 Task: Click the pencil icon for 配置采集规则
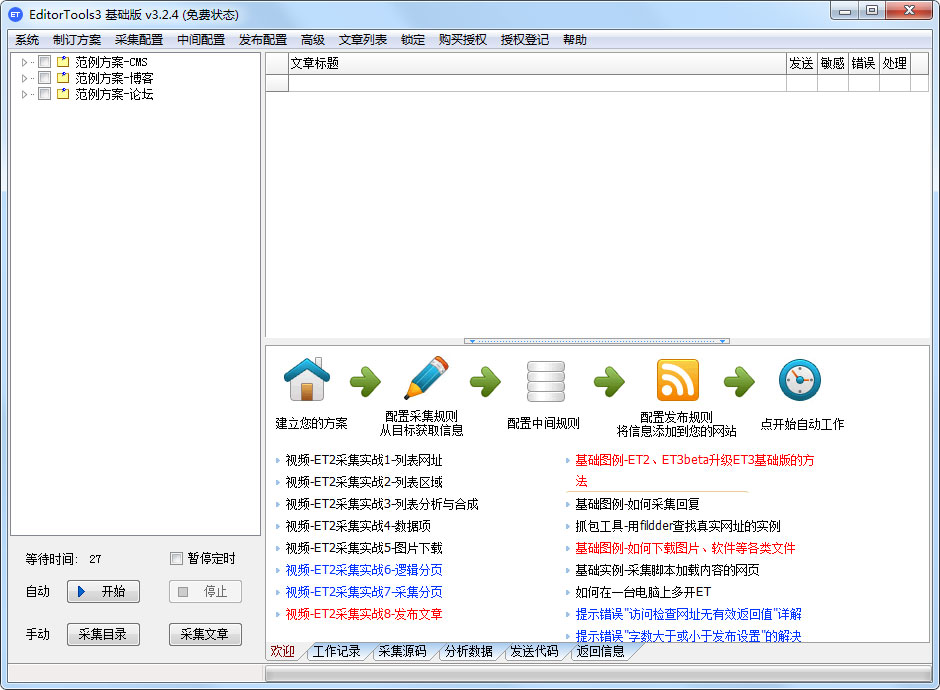pyautogui.click(x=426, y=378)
